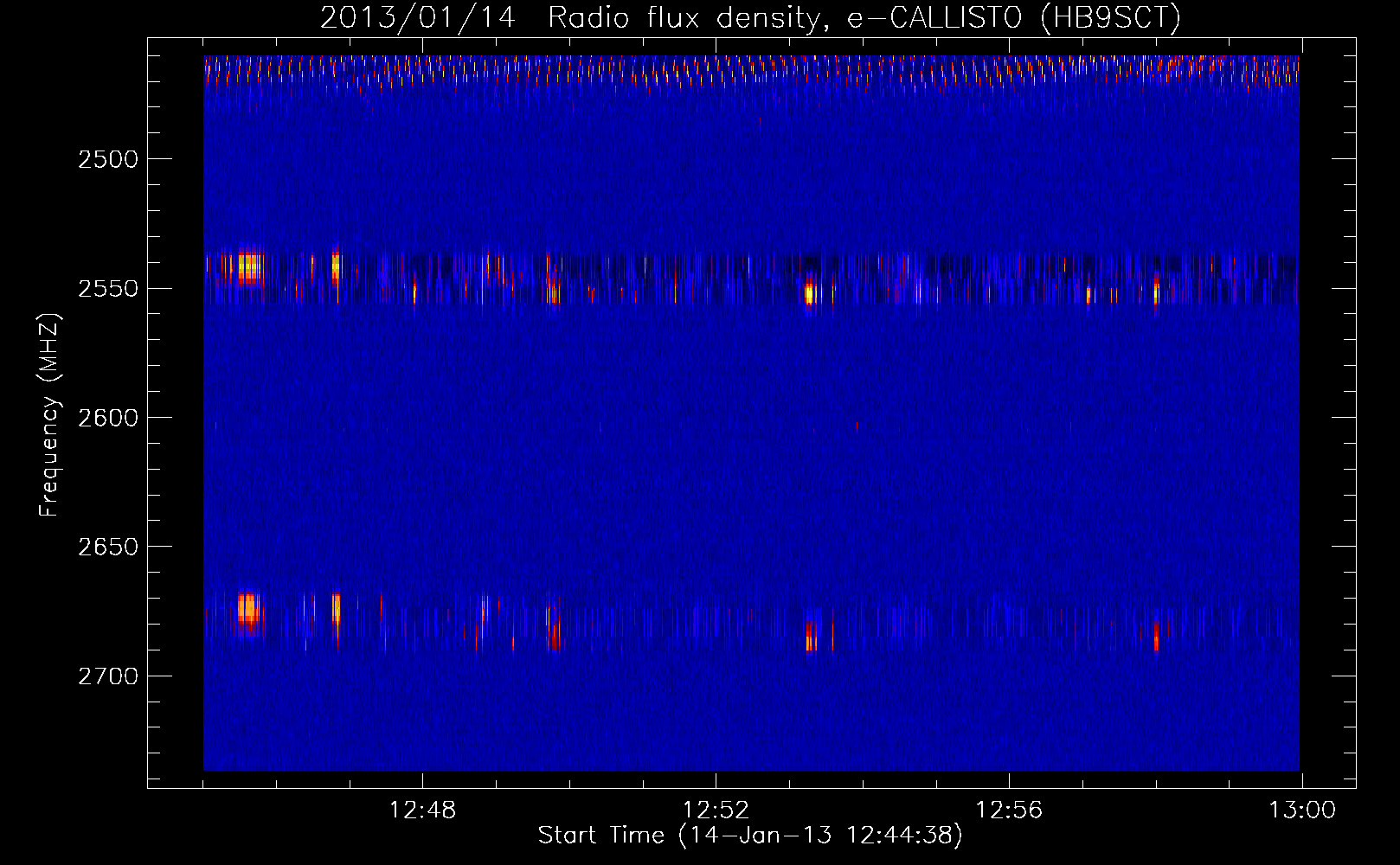Click the 2700 frequency tick label
Image resolution: width=1400 pixels, height=865 pixels.
[x=108, y=676]
